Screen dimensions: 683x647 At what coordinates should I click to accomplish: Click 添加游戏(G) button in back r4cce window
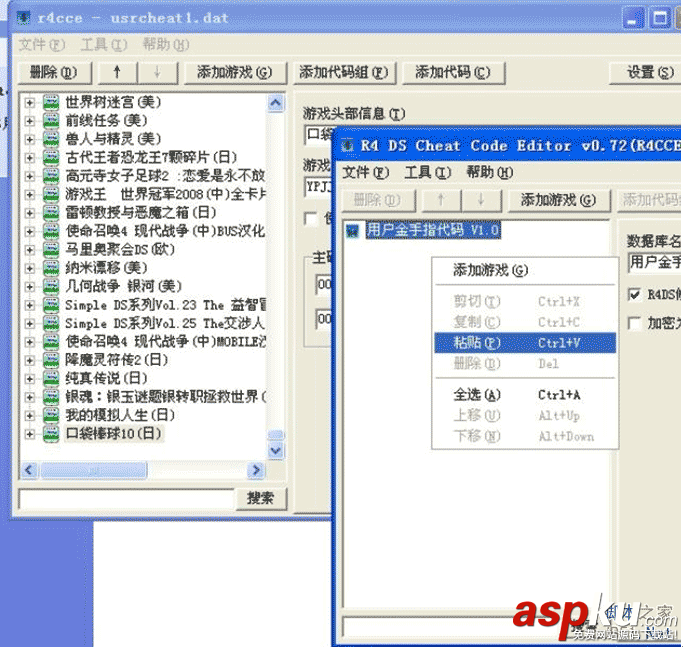click(234, 72)
